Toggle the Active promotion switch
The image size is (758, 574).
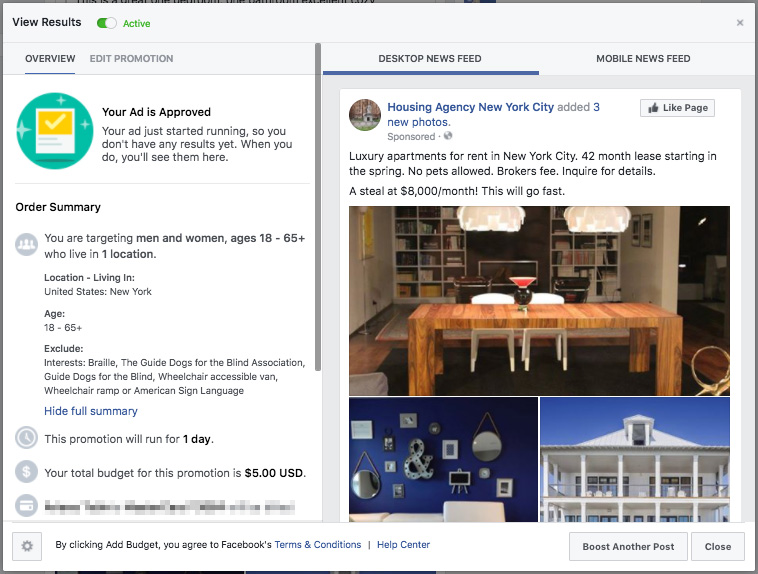[x=106, y=23]
